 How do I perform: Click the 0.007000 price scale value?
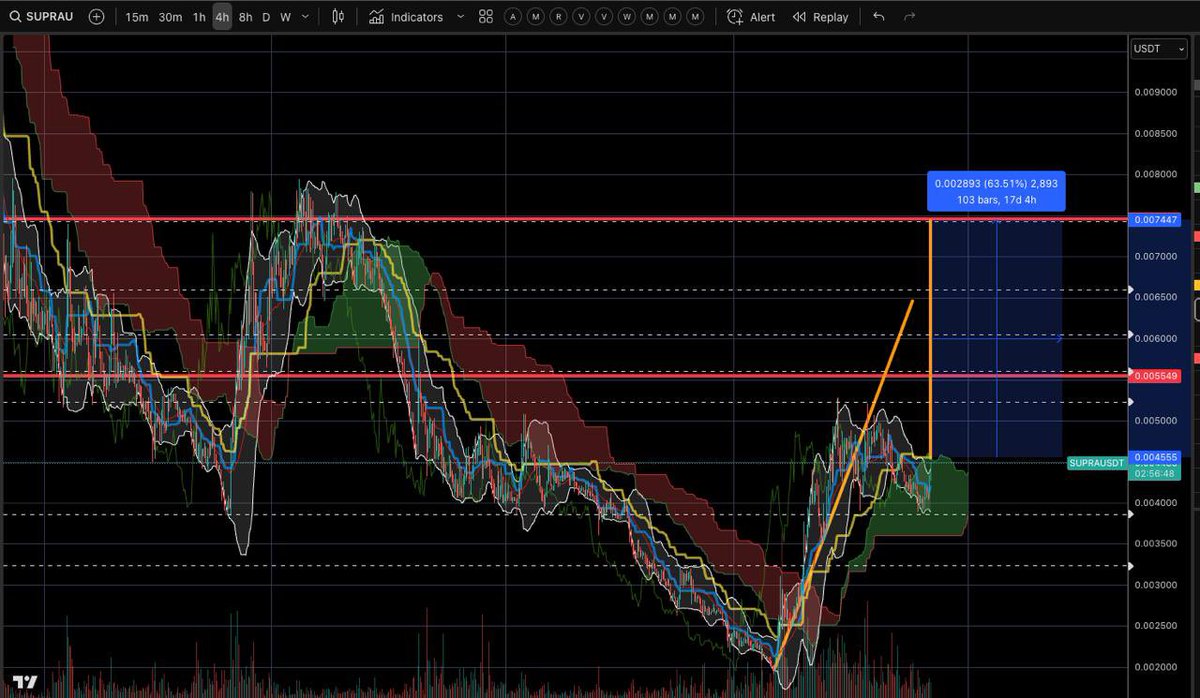point(1155,256)
